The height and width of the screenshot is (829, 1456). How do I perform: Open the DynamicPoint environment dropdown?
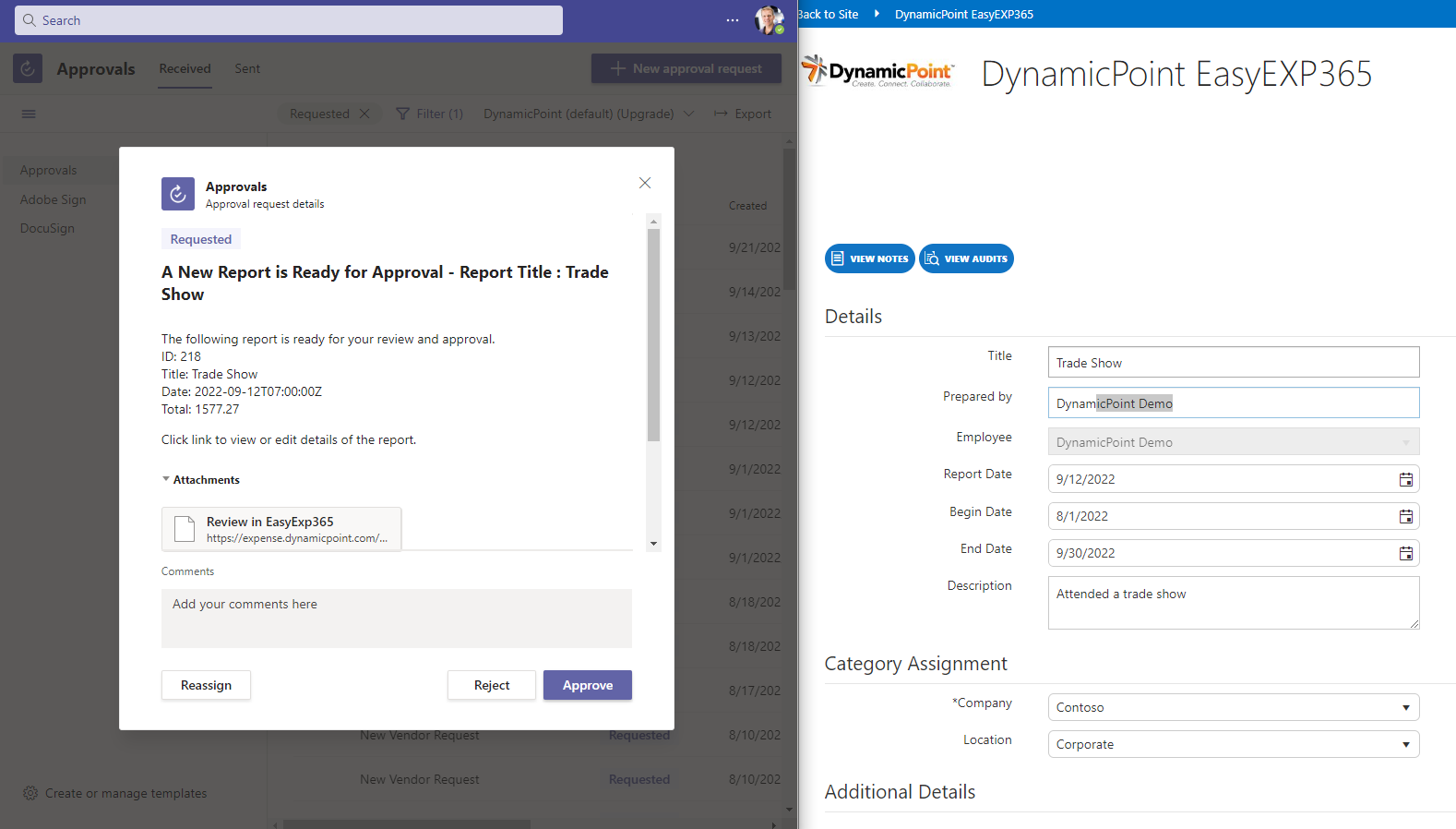pos(589,114)
